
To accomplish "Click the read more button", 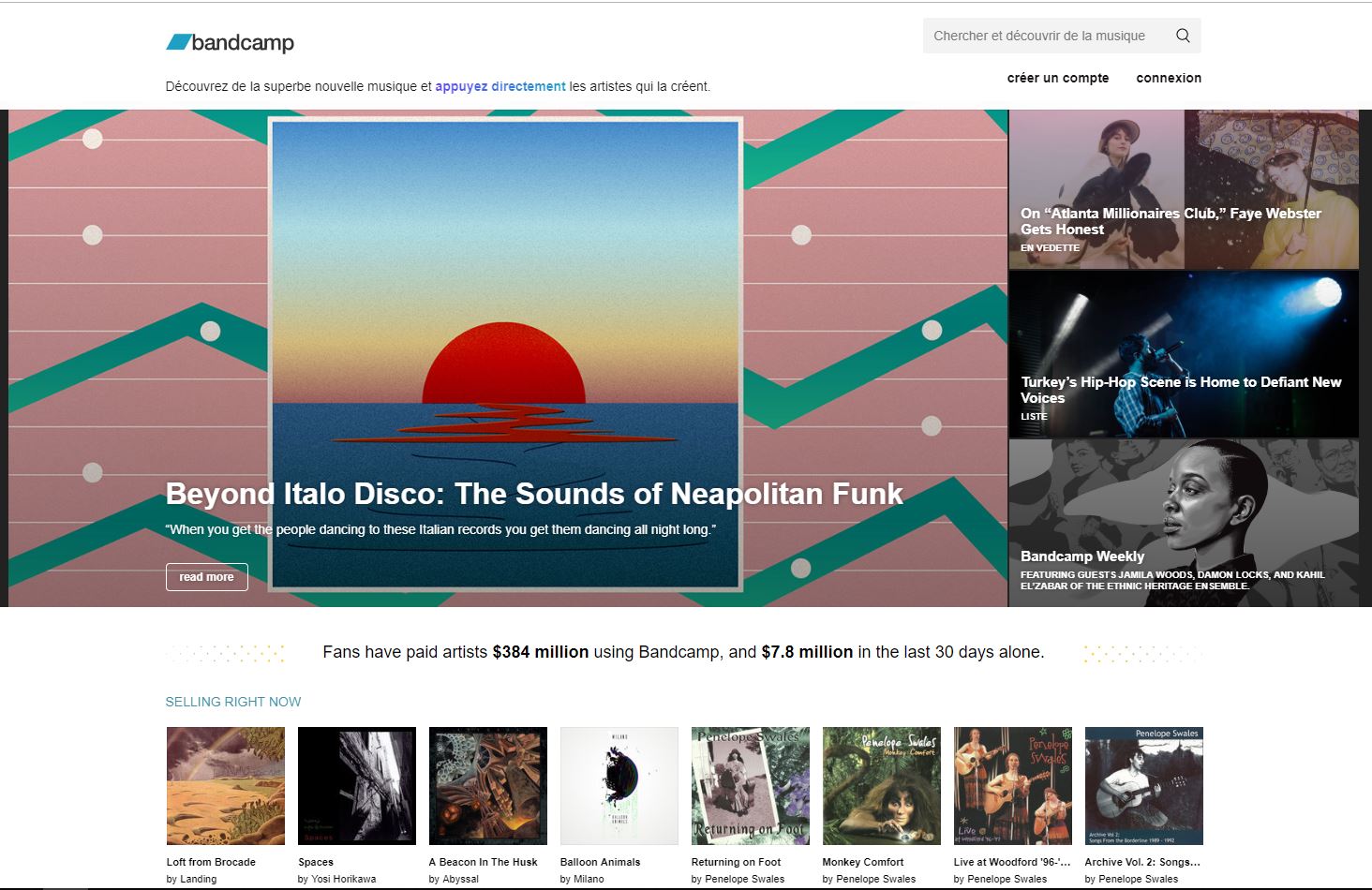I will [207, 577].
